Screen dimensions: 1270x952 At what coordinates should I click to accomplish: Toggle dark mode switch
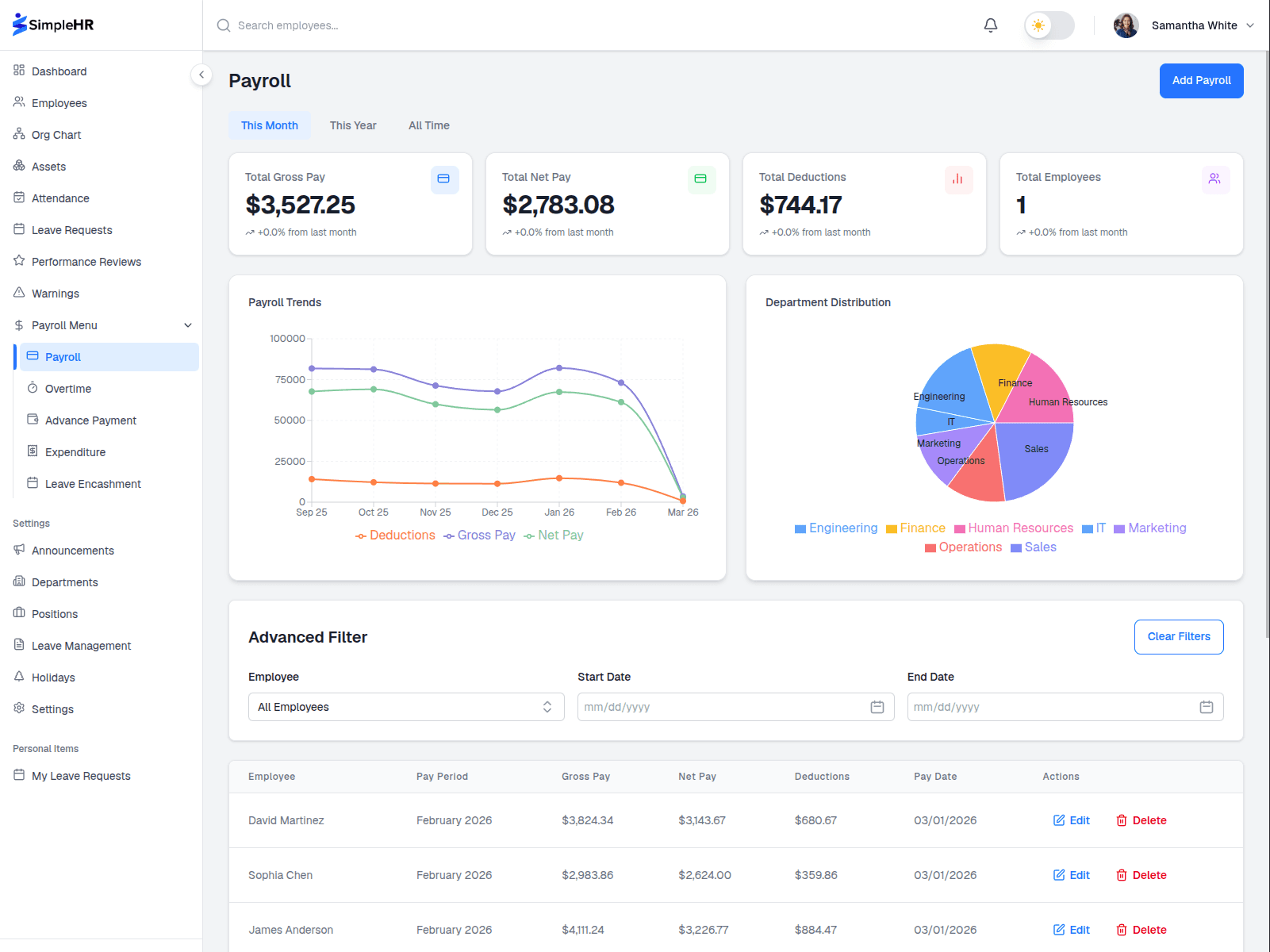(x=1049, y=25)
